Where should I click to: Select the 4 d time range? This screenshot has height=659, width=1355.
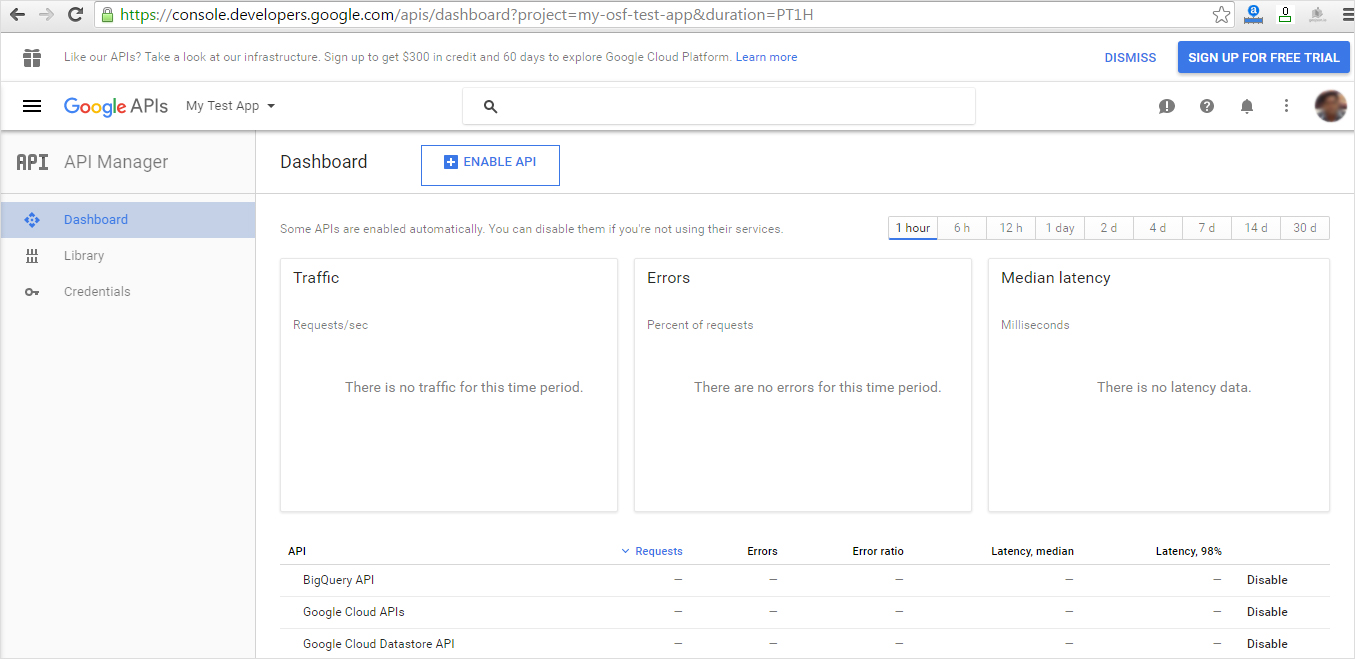1158,228
